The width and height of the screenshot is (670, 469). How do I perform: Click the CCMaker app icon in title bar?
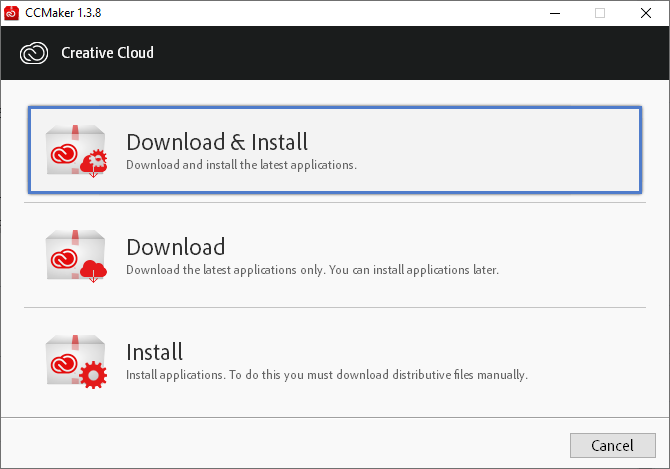coord(11,13)
